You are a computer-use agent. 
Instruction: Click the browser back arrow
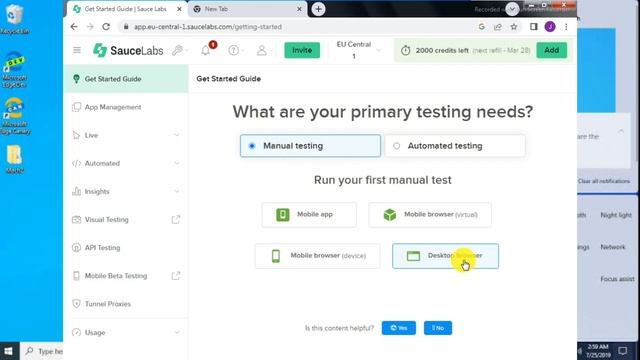[x=74, y=27]
